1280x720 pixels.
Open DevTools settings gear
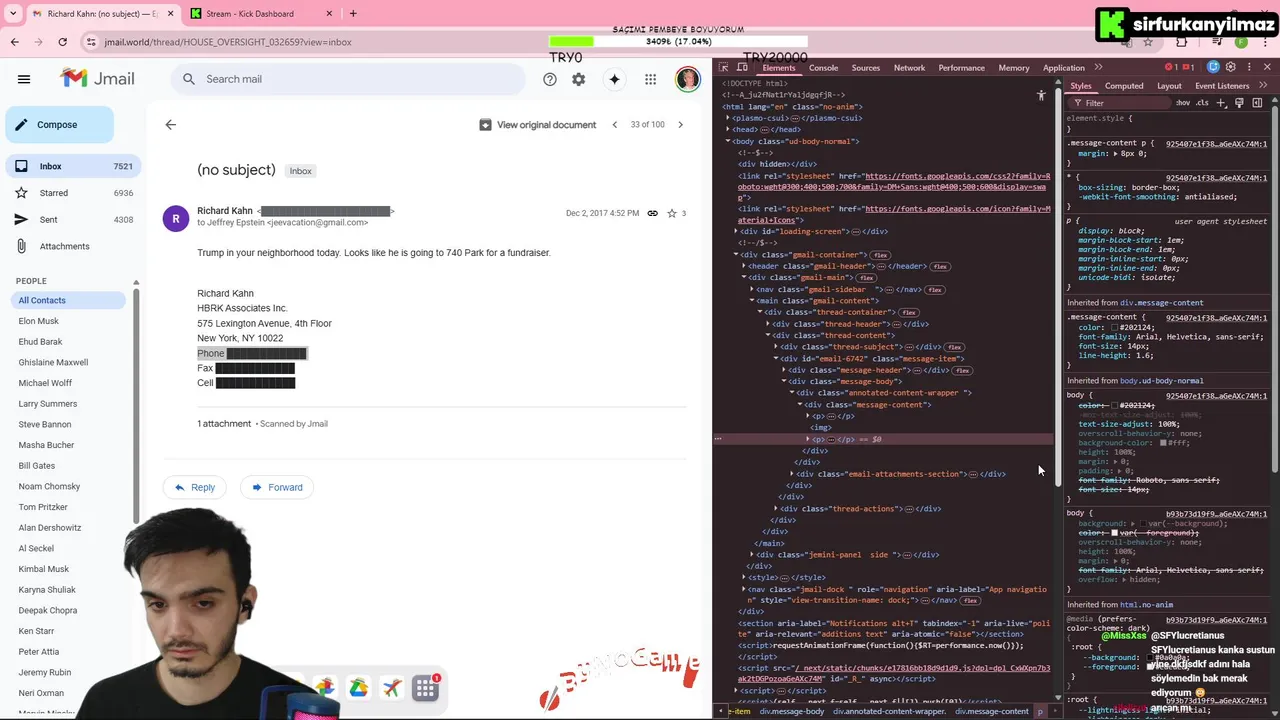pyautogui.click(x=1231, y=67)
